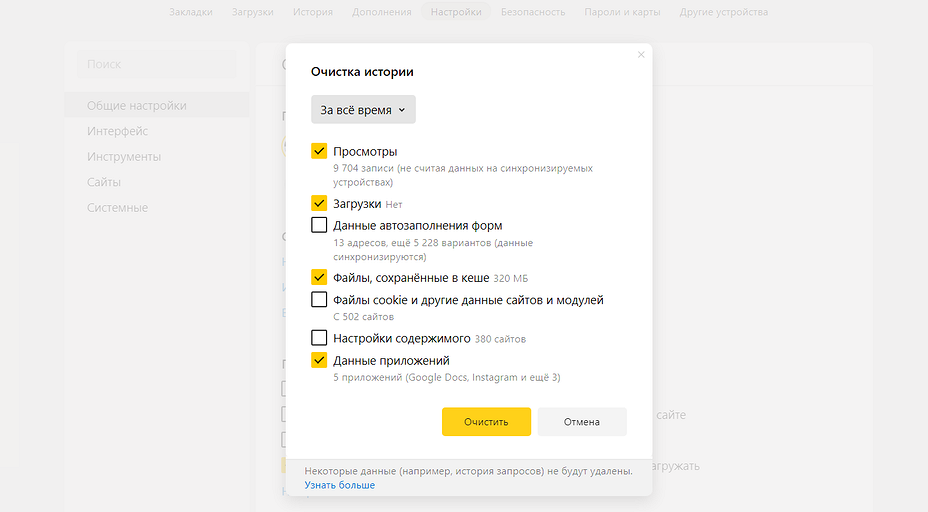This screenshot has height=512, width=928.
Task: Open the 'За всё время' time range dropdown
Action: pyautogui.click(x=363, y=110)
